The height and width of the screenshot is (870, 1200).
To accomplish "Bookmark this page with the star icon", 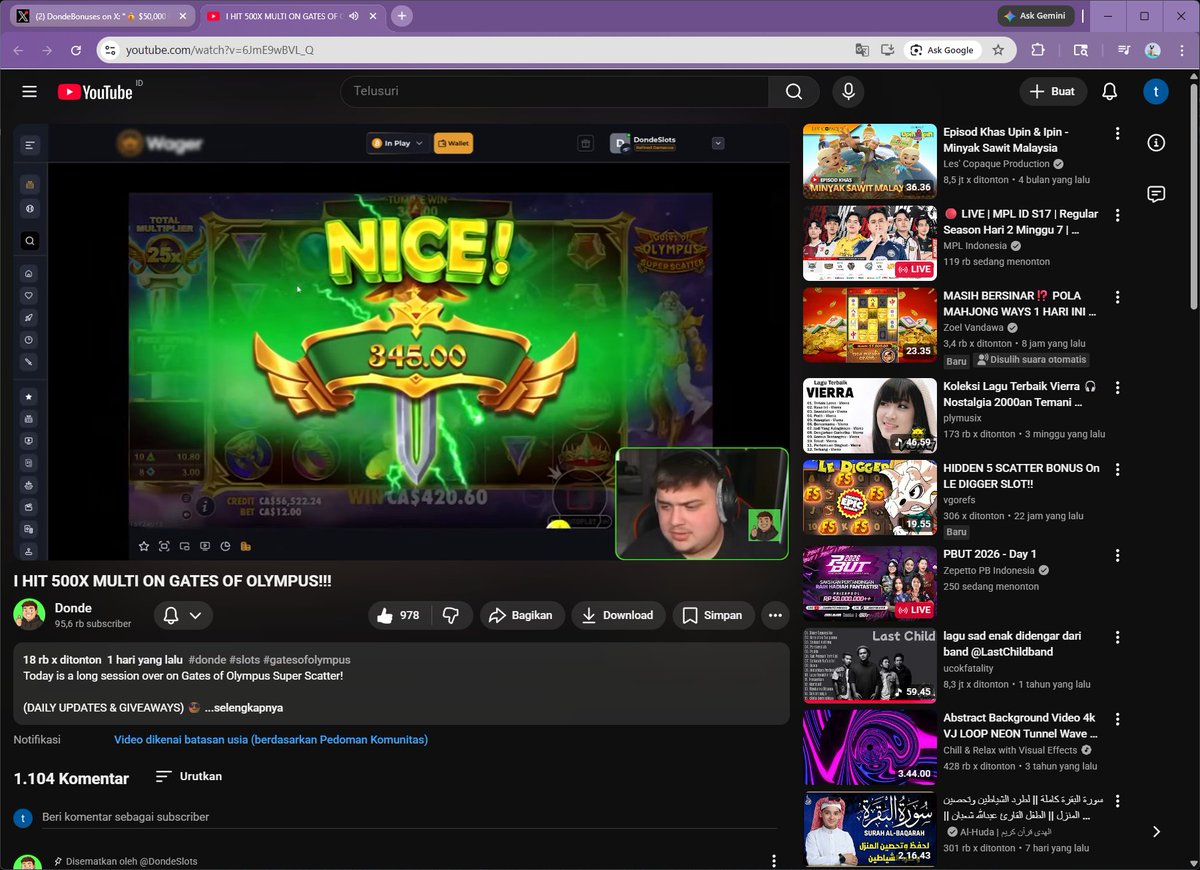I will click(996, 50).
